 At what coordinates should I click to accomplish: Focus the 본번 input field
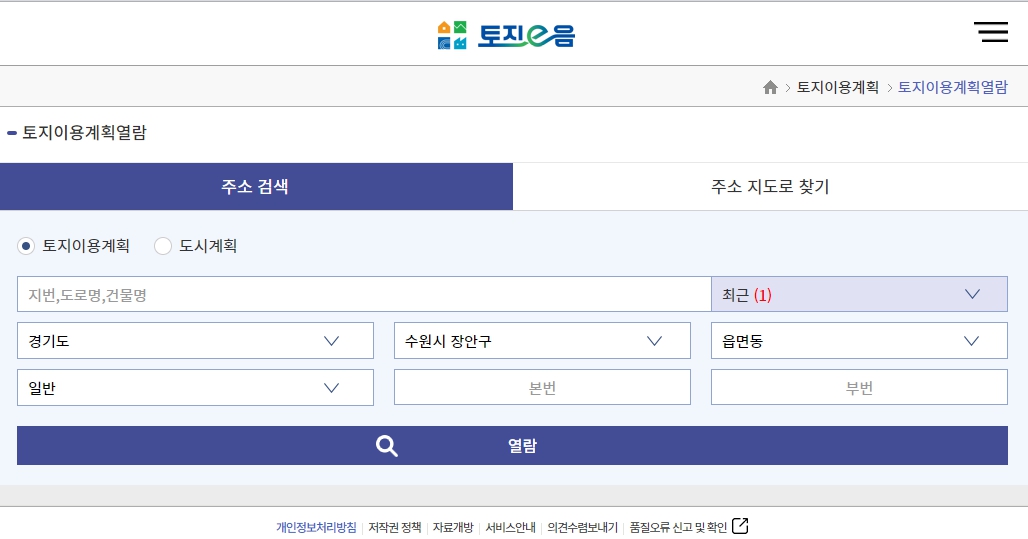click(x=542, y=388)
